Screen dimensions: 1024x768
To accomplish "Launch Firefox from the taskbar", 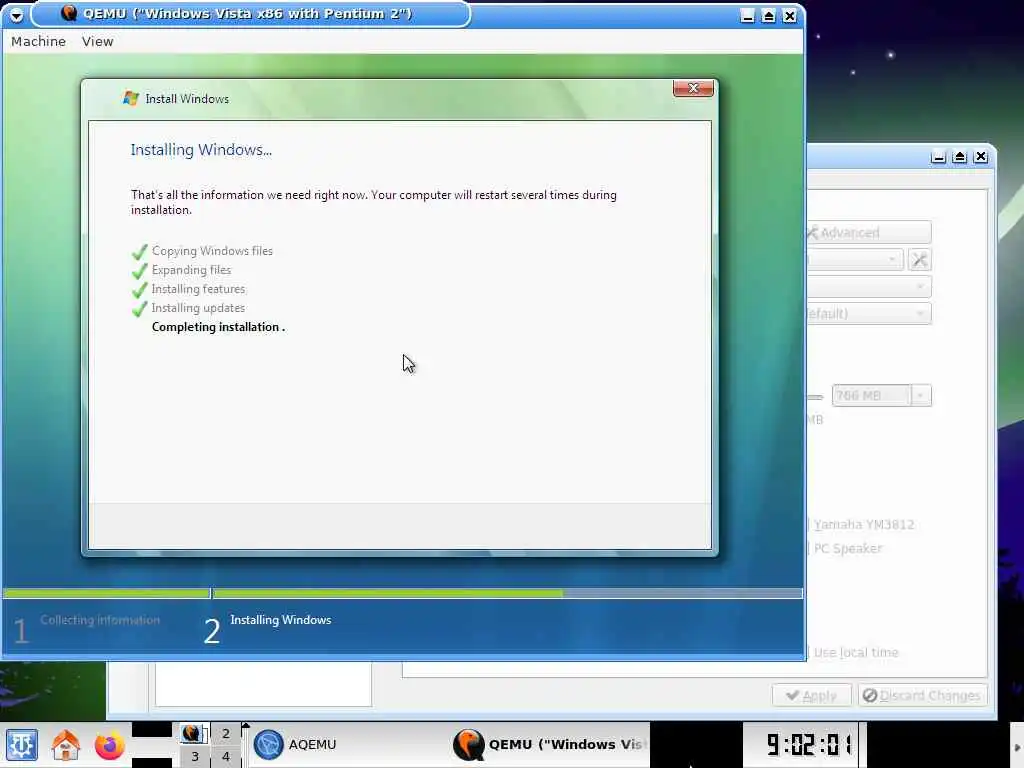I will point(109,744).
